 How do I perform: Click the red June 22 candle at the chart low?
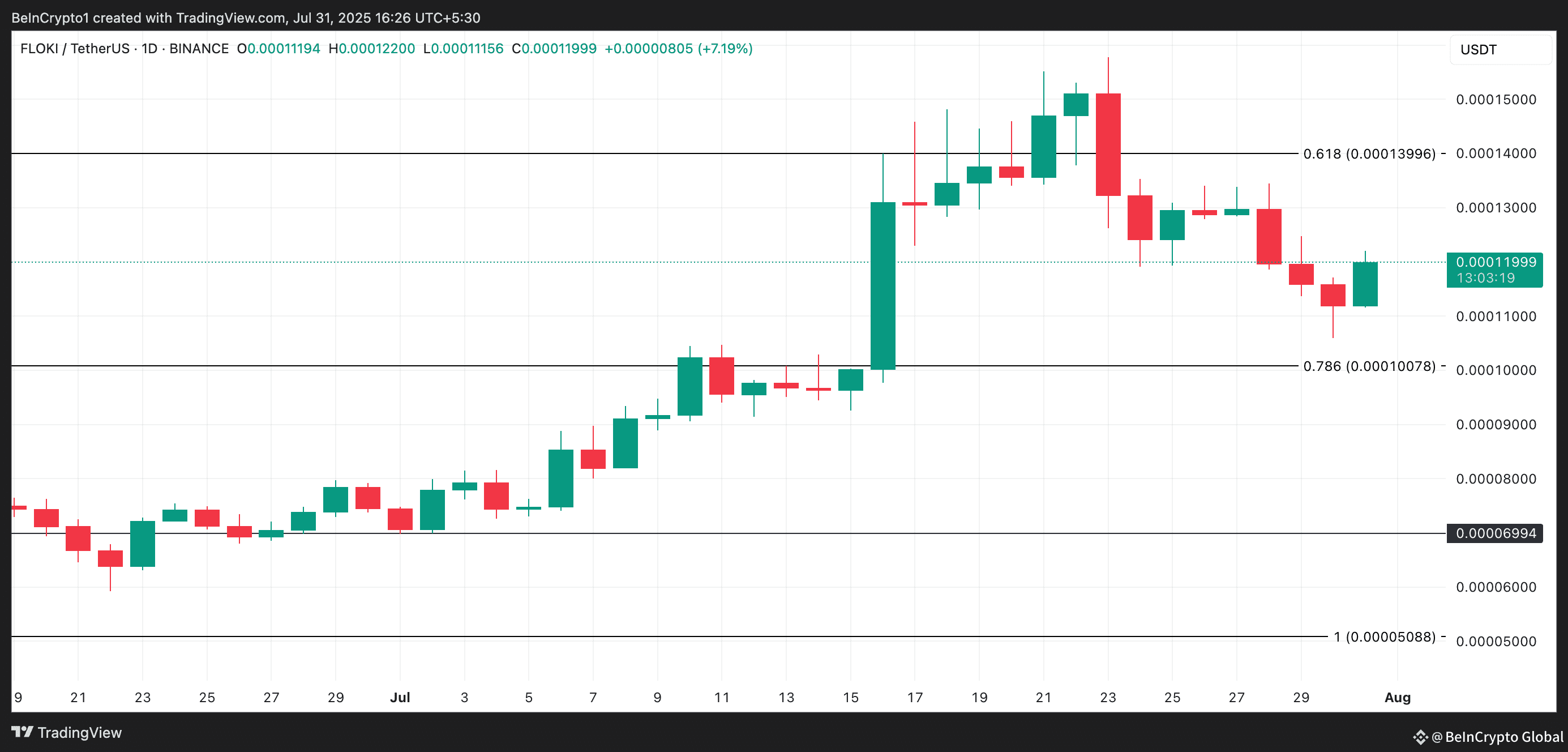tap(110, 558)
